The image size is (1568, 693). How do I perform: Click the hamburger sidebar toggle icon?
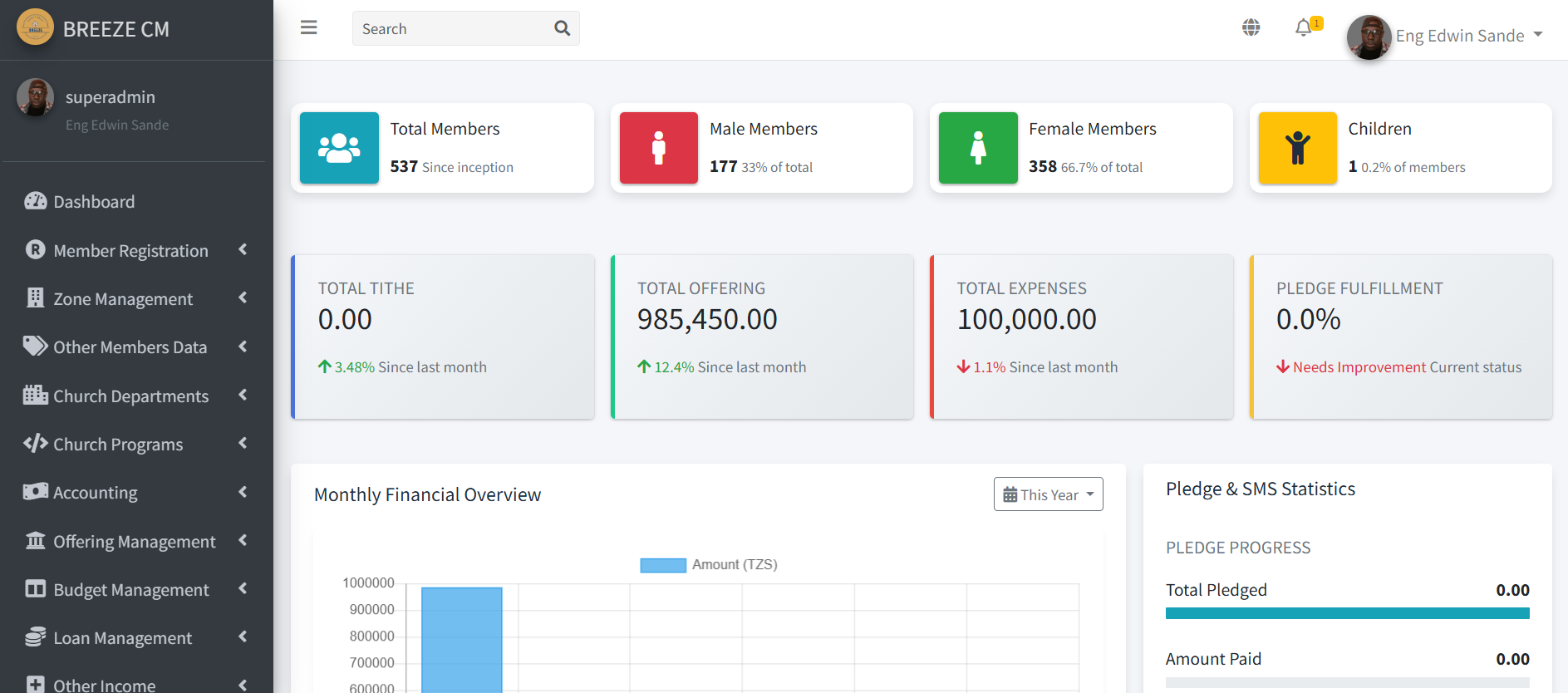[308, 28]
